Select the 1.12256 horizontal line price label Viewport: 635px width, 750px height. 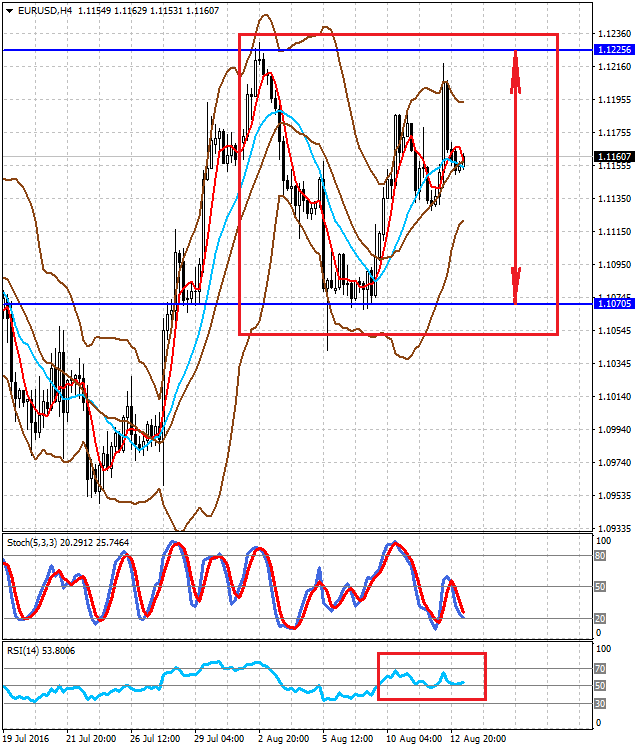tap(614, 50)
